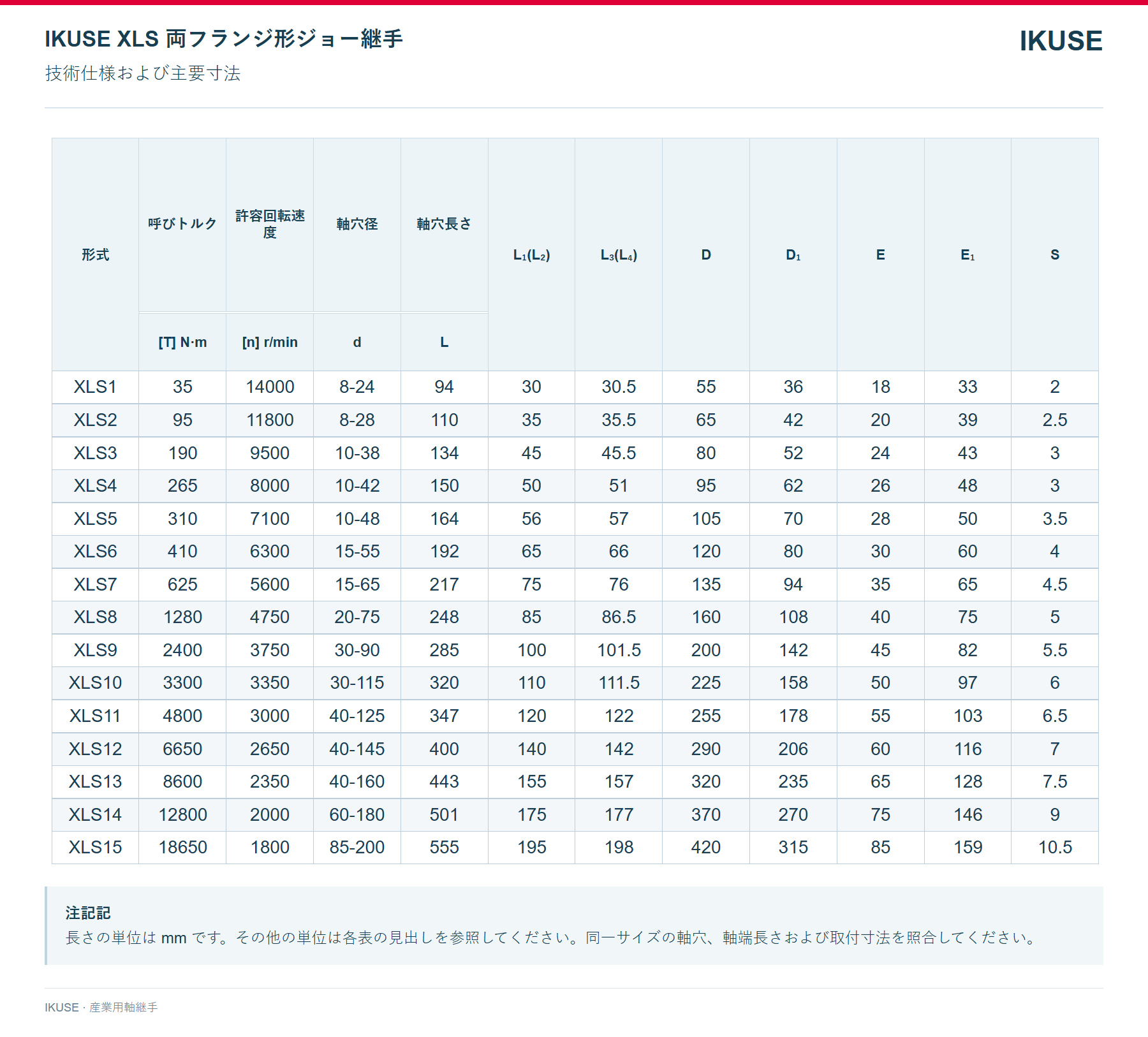
Task: Click the IKUSE logo at top right
Action: [x=1061, y=41]
